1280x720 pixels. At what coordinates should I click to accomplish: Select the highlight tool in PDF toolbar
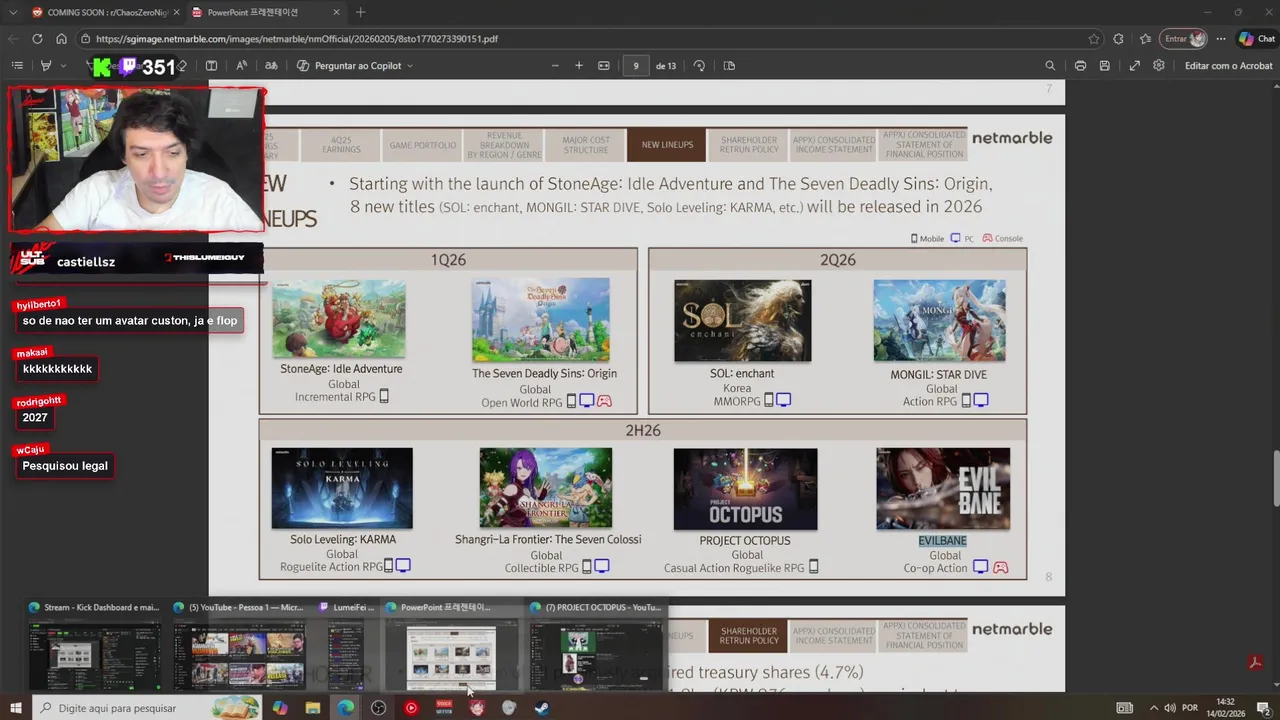coord(45,66)
